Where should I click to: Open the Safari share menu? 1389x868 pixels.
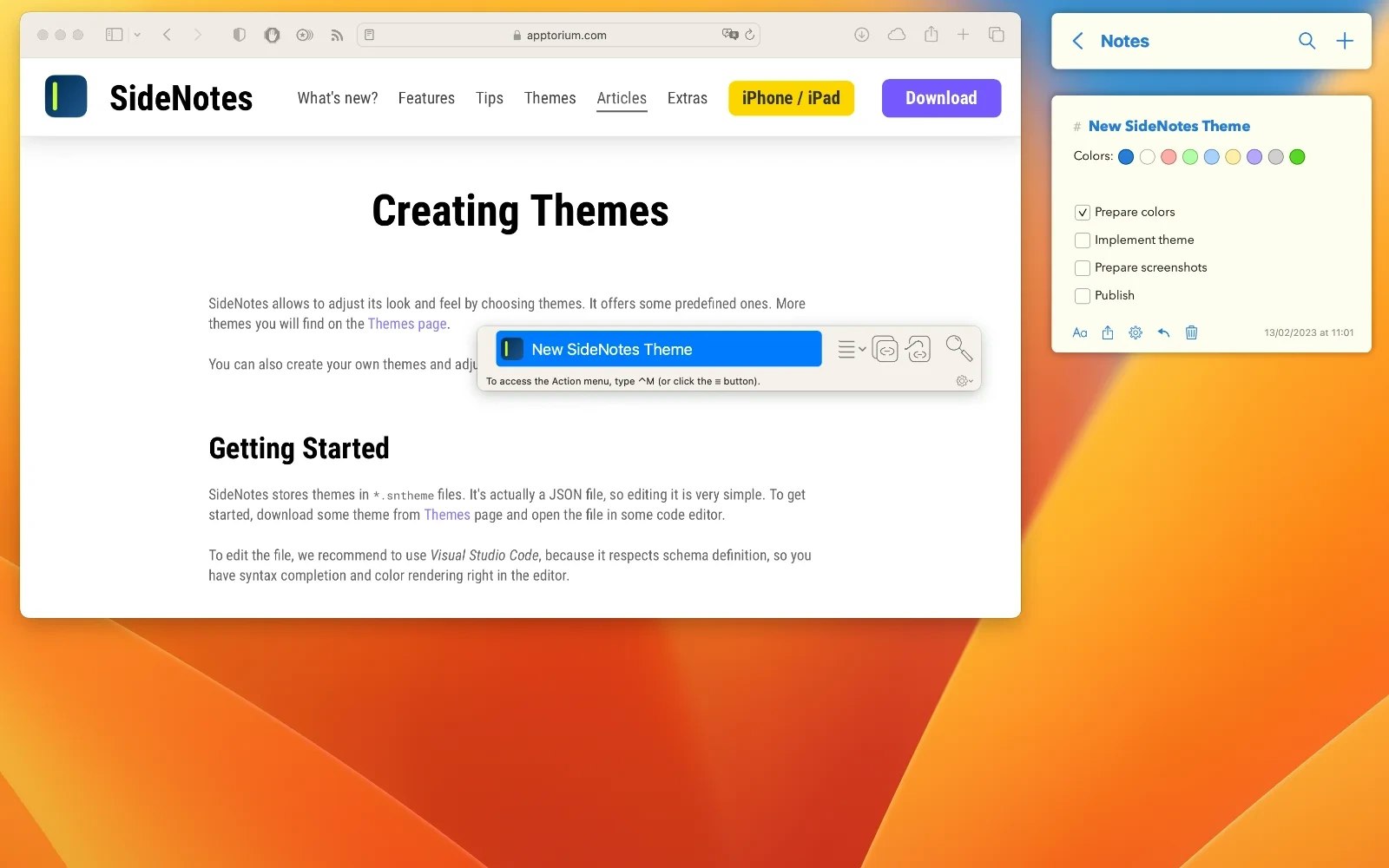931,34
